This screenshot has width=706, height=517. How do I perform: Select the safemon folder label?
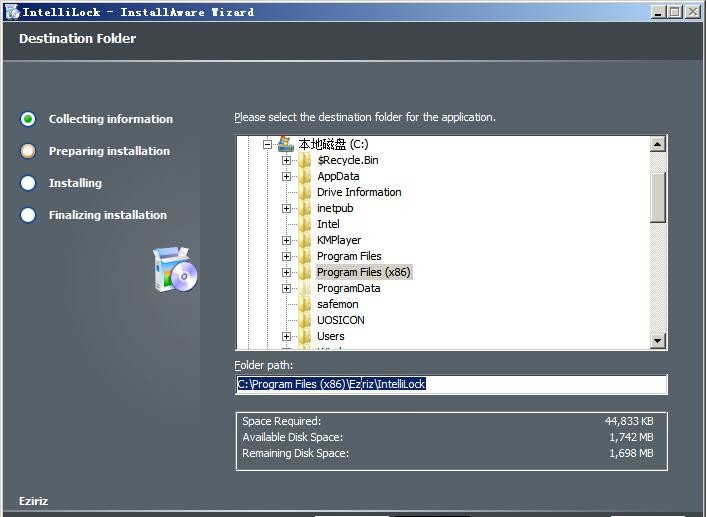338,304
